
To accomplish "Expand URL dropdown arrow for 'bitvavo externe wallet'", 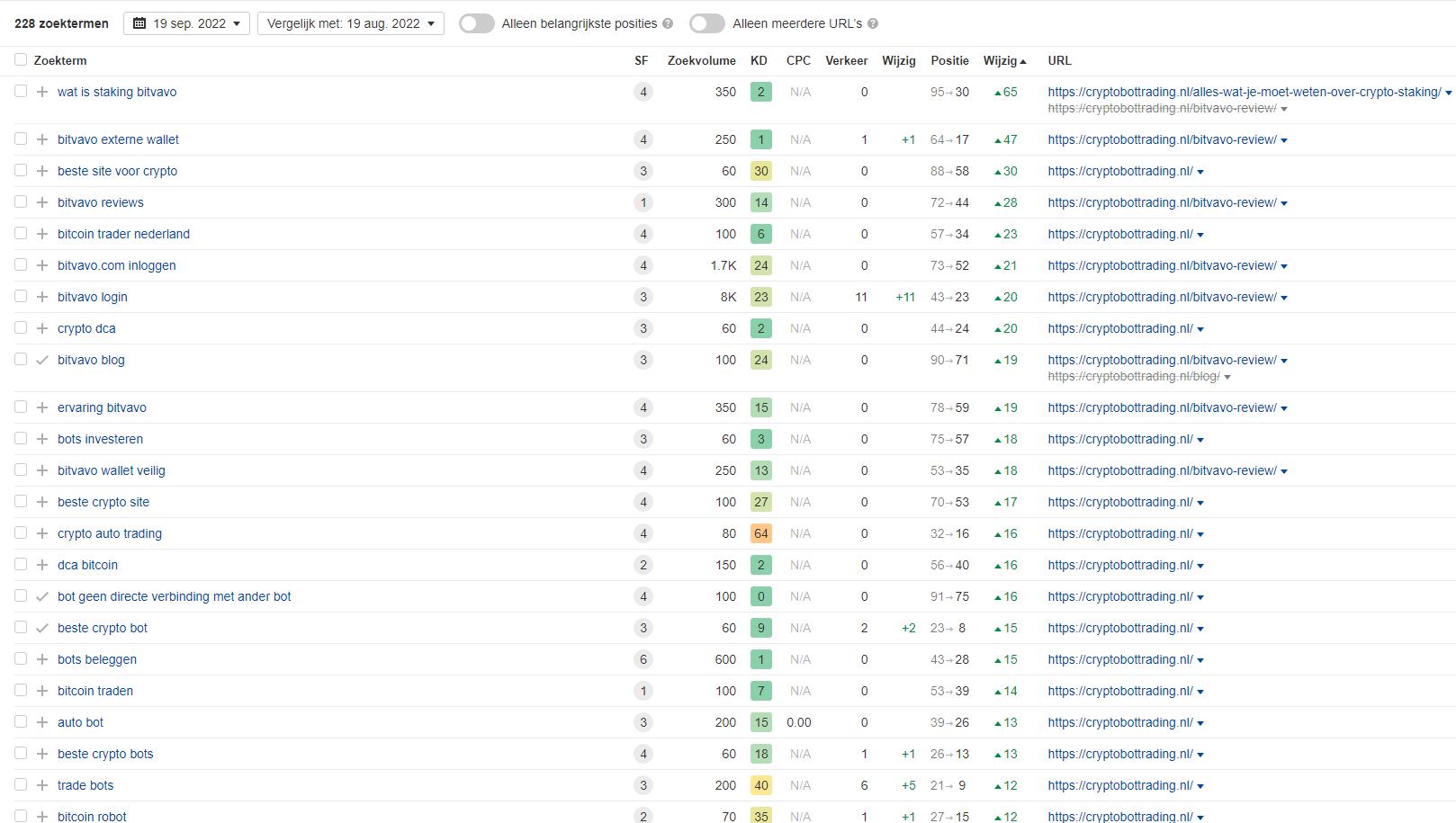I will click(x=1284, y=140).
